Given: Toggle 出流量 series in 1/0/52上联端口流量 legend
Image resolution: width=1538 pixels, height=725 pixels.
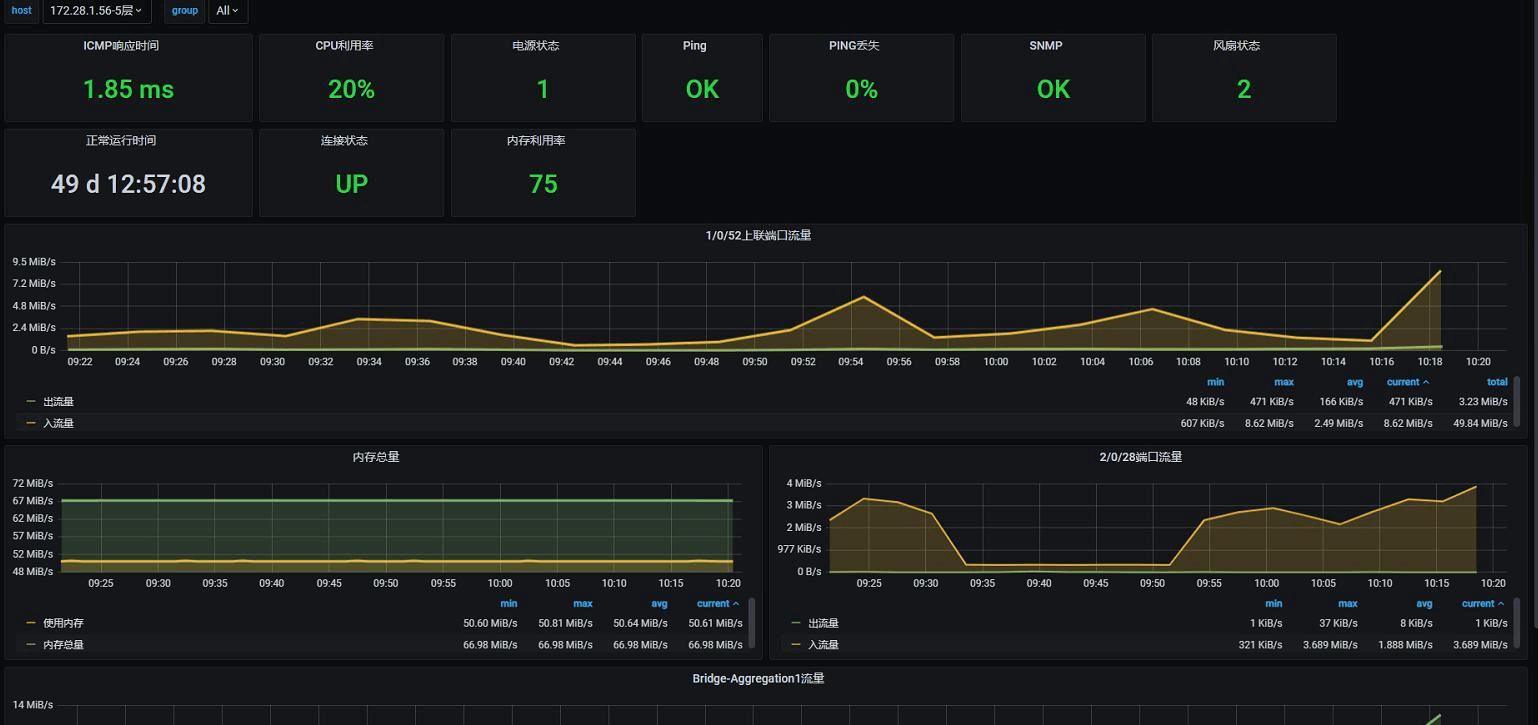Looking at the screenshot, I should coord(58,402).
